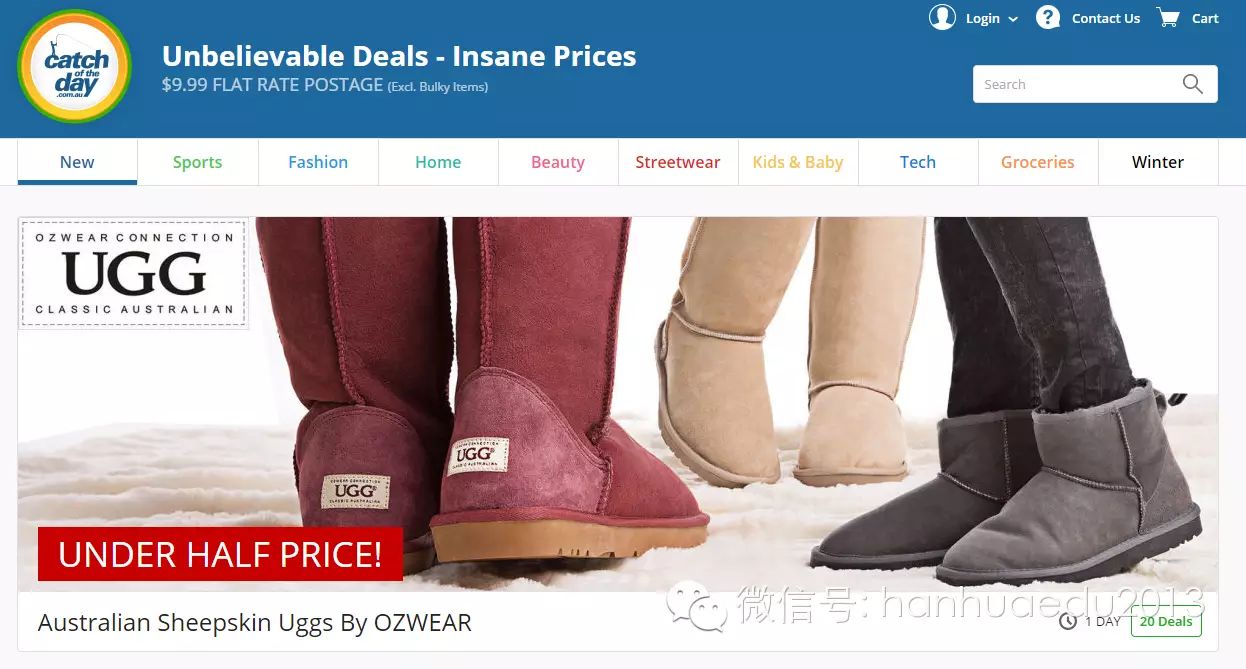Select the Groceries tab
Image resolution: width=1246 pixels, height=669 pixels.
pyautogui.click(x=1038, y=162)
